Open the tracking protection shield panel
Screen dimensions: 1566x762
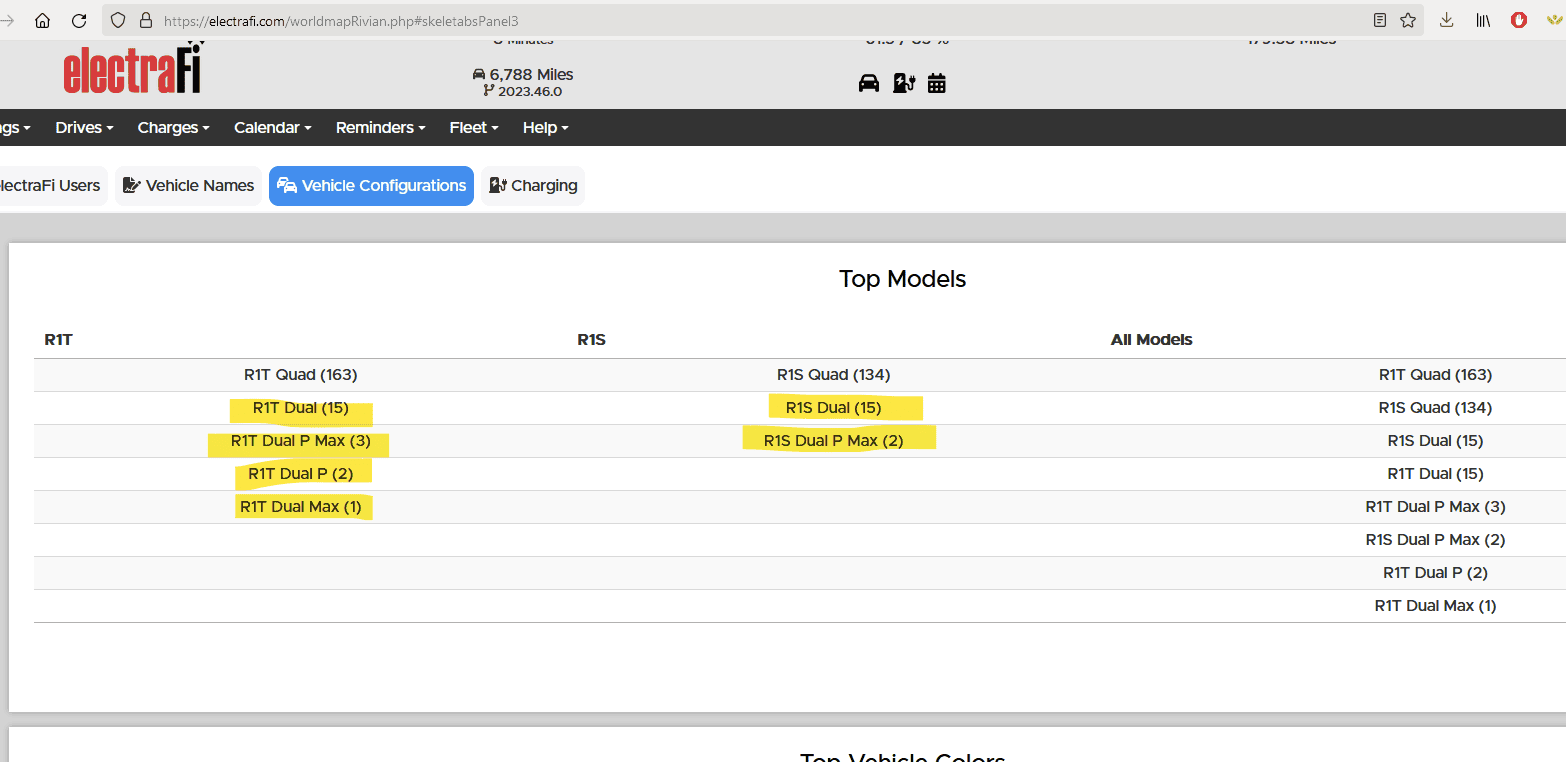[118, 20]
